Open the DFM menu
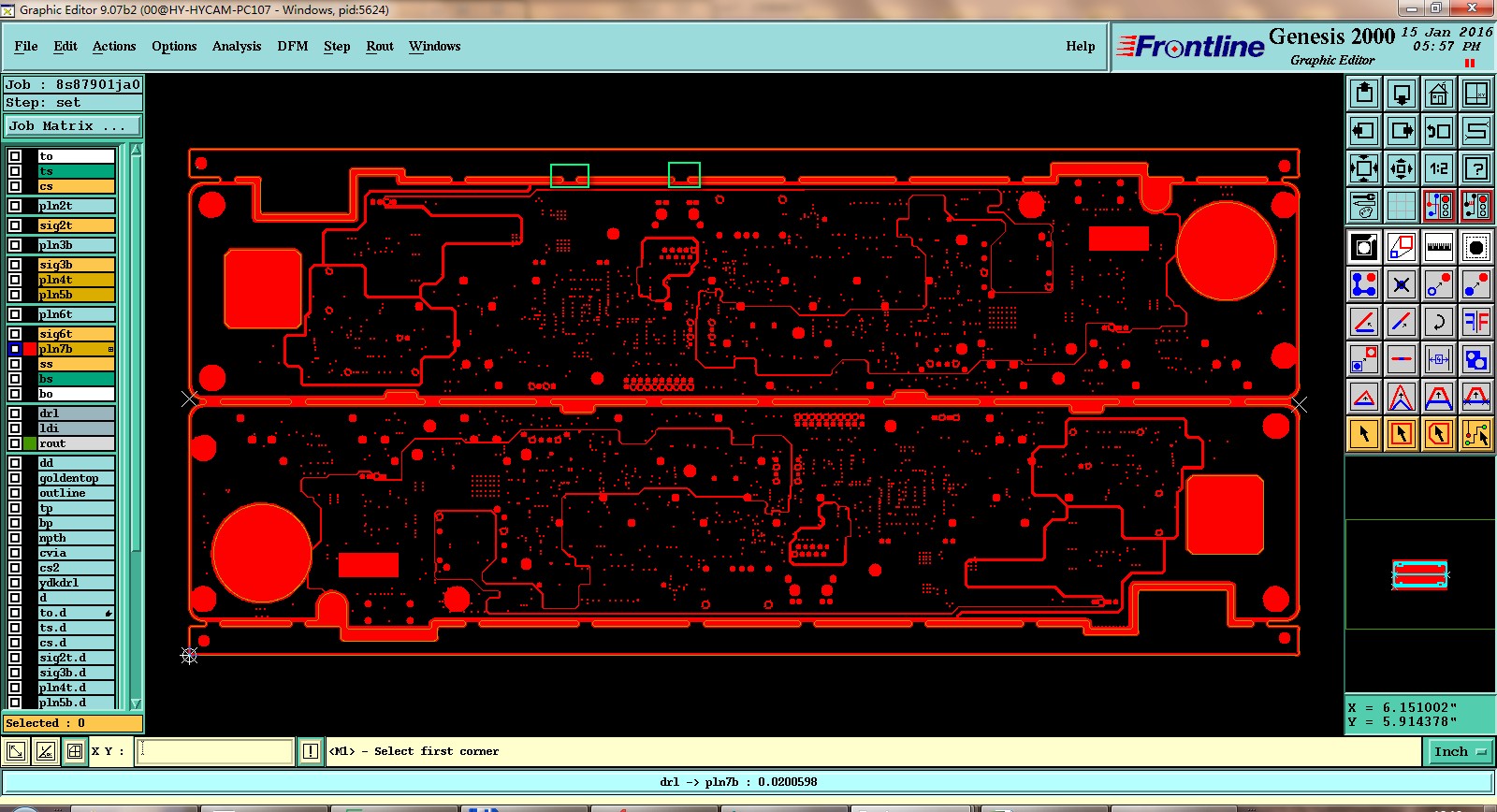Image resolution: width=1497 pixels, height=812 pixels. pyautogui.click(x=293, y=46)
